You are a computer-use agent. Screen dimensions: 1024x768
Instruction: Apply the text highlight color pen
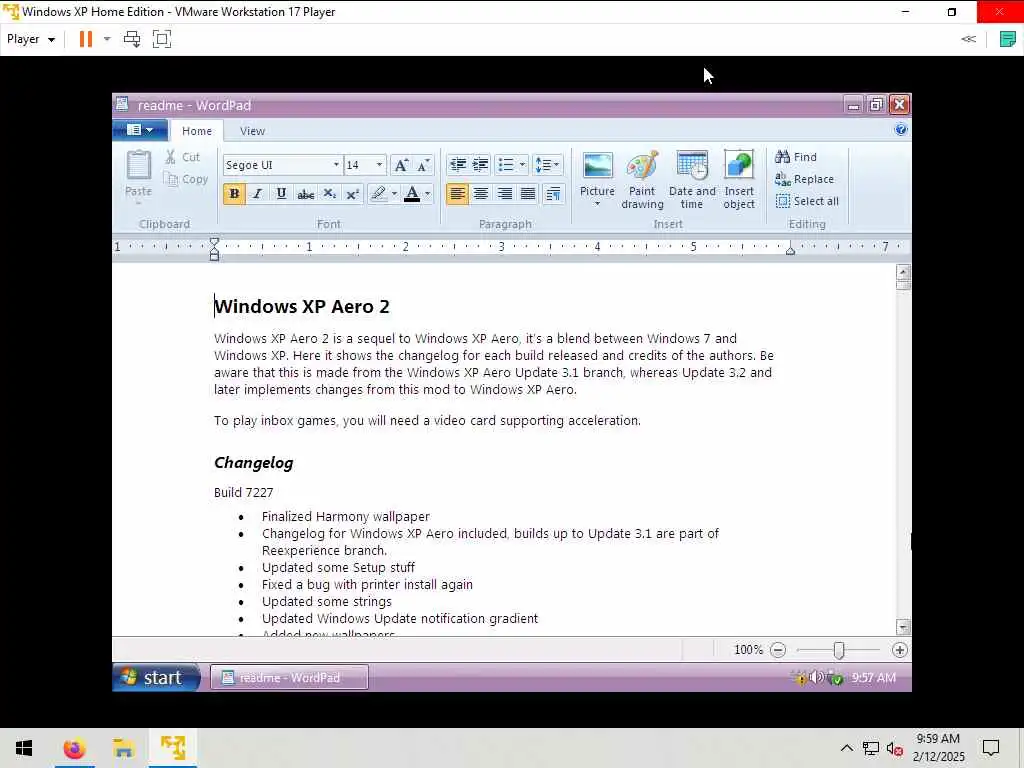pos(378,194)
